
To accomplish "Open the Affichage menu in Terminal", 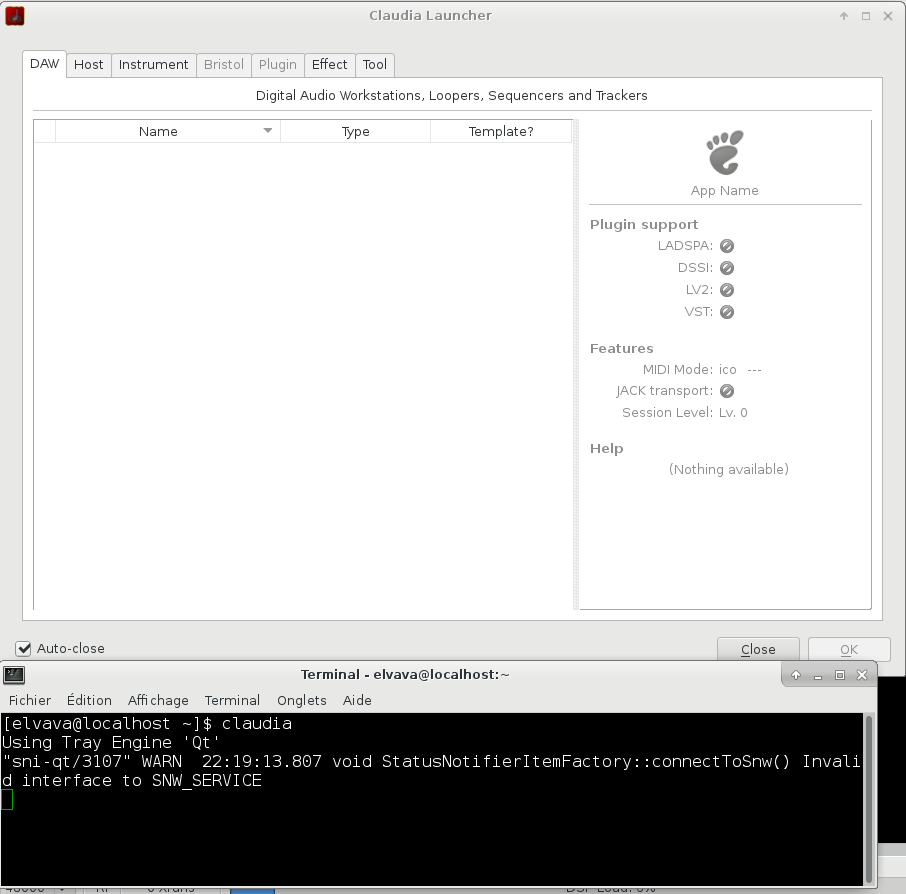I will pyautogui.click(x=158, y=700).
